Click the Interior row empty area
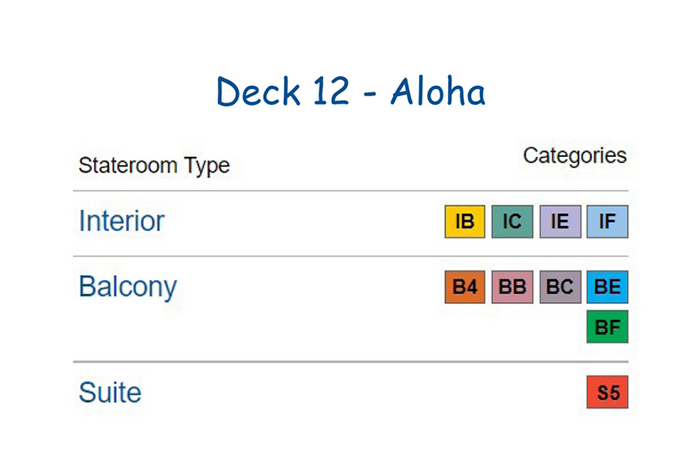700x467 pixels. coord(304,221)
